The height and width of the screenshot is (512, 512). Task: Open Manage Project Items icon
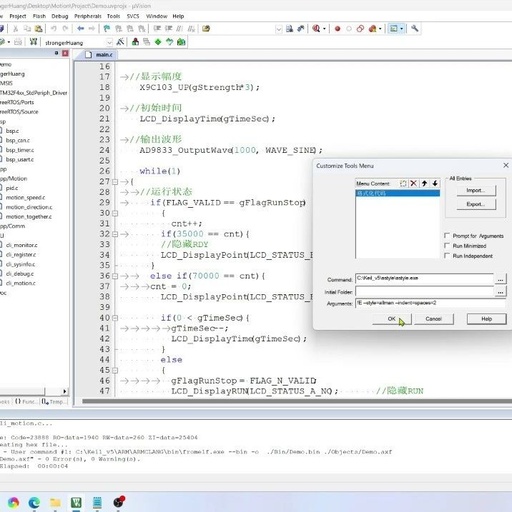tap(136, 42)
